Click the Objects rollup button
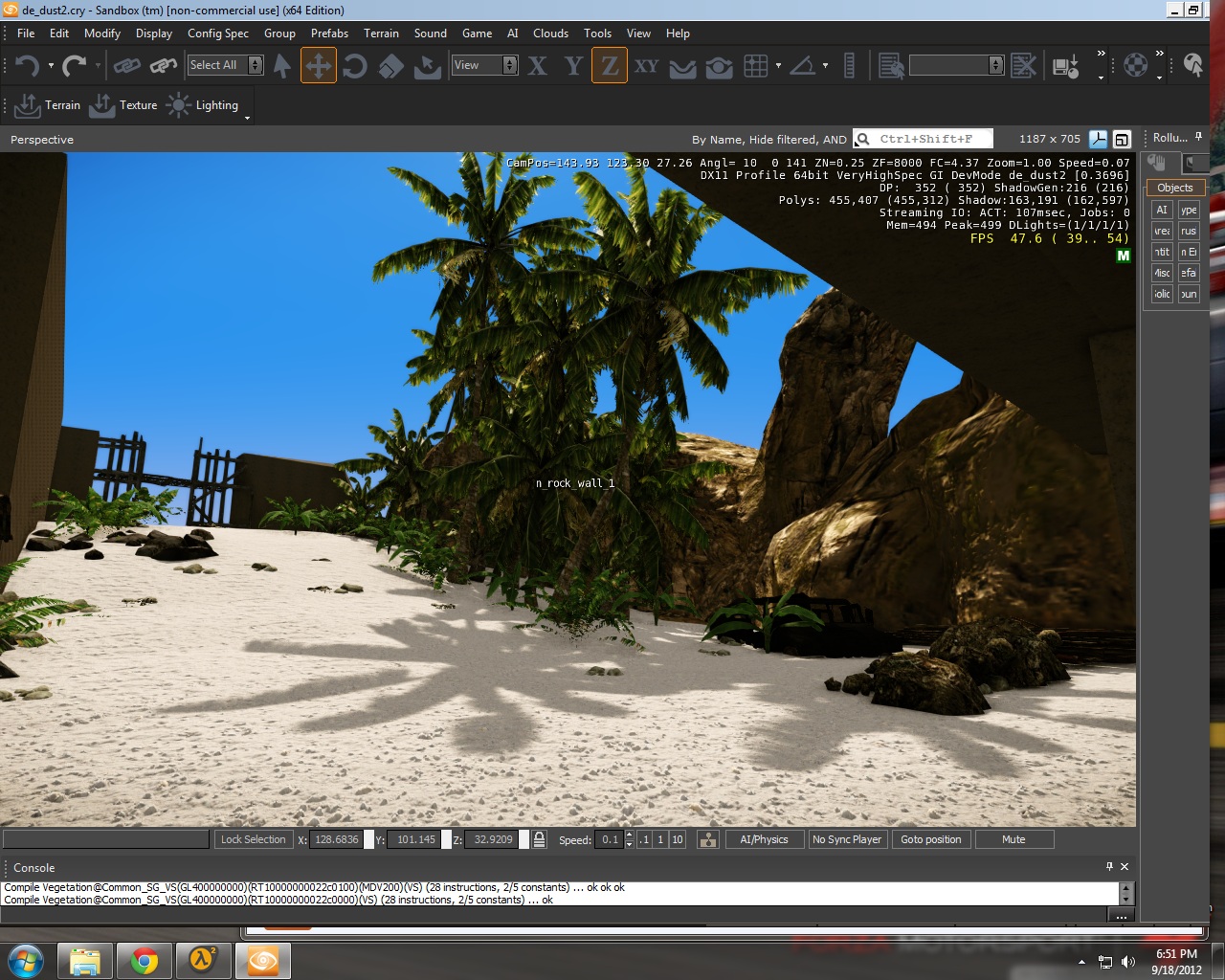The width and height of the screenshot is (1225, 980). pyautogui.click(x=1175, y=188)
